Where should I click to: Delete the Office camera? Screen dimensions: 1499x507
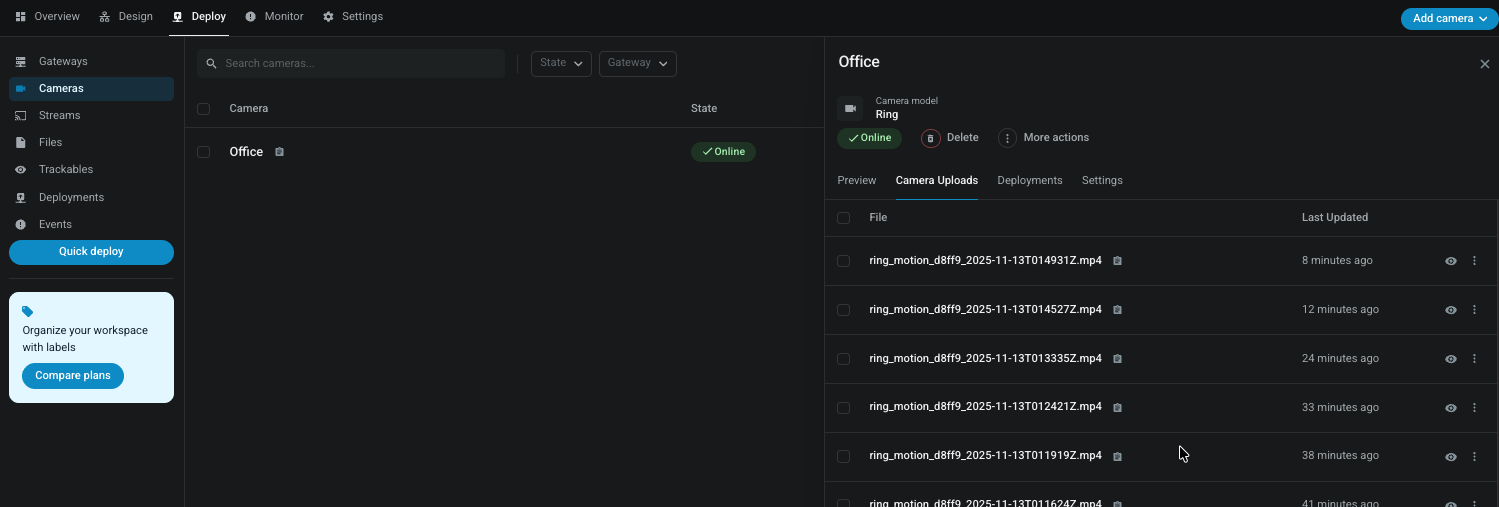click(x=950, y=138)
